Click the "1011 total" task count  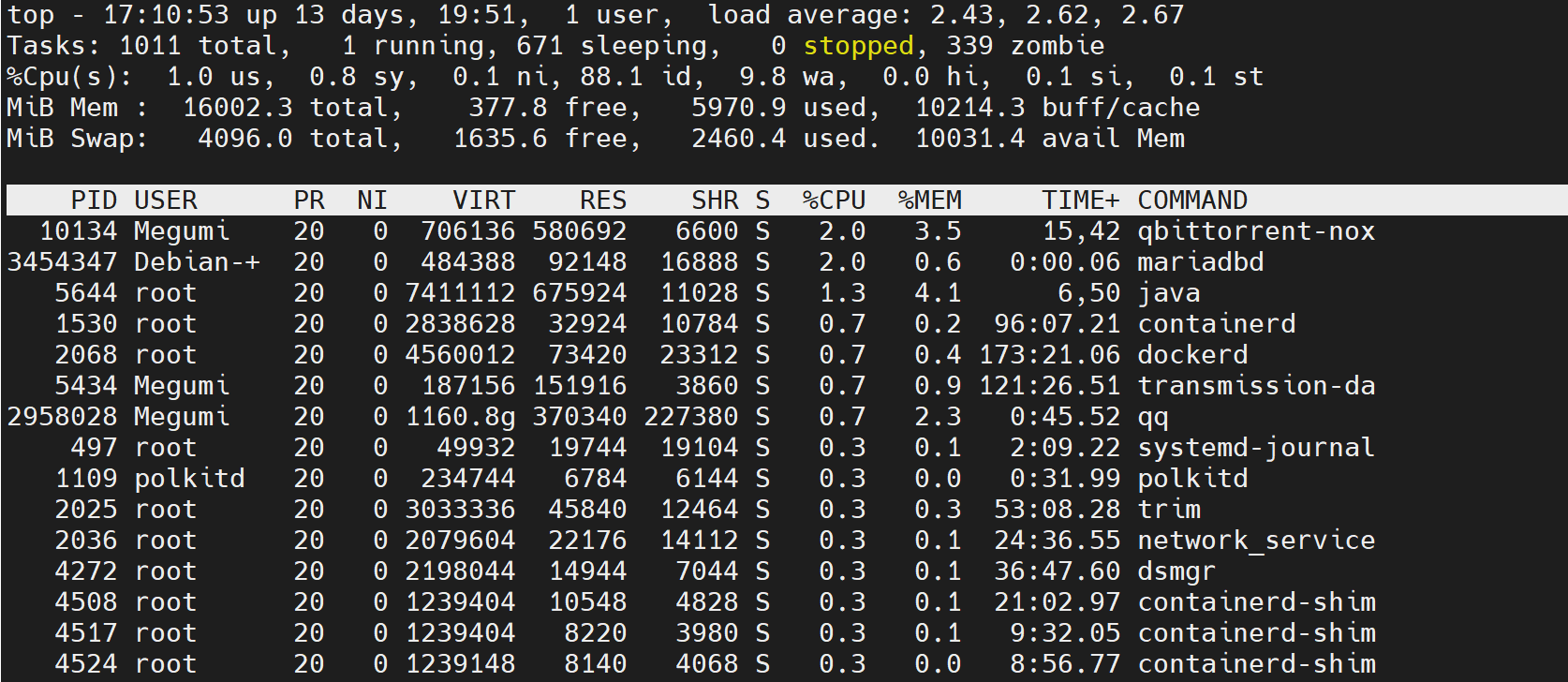198,46
